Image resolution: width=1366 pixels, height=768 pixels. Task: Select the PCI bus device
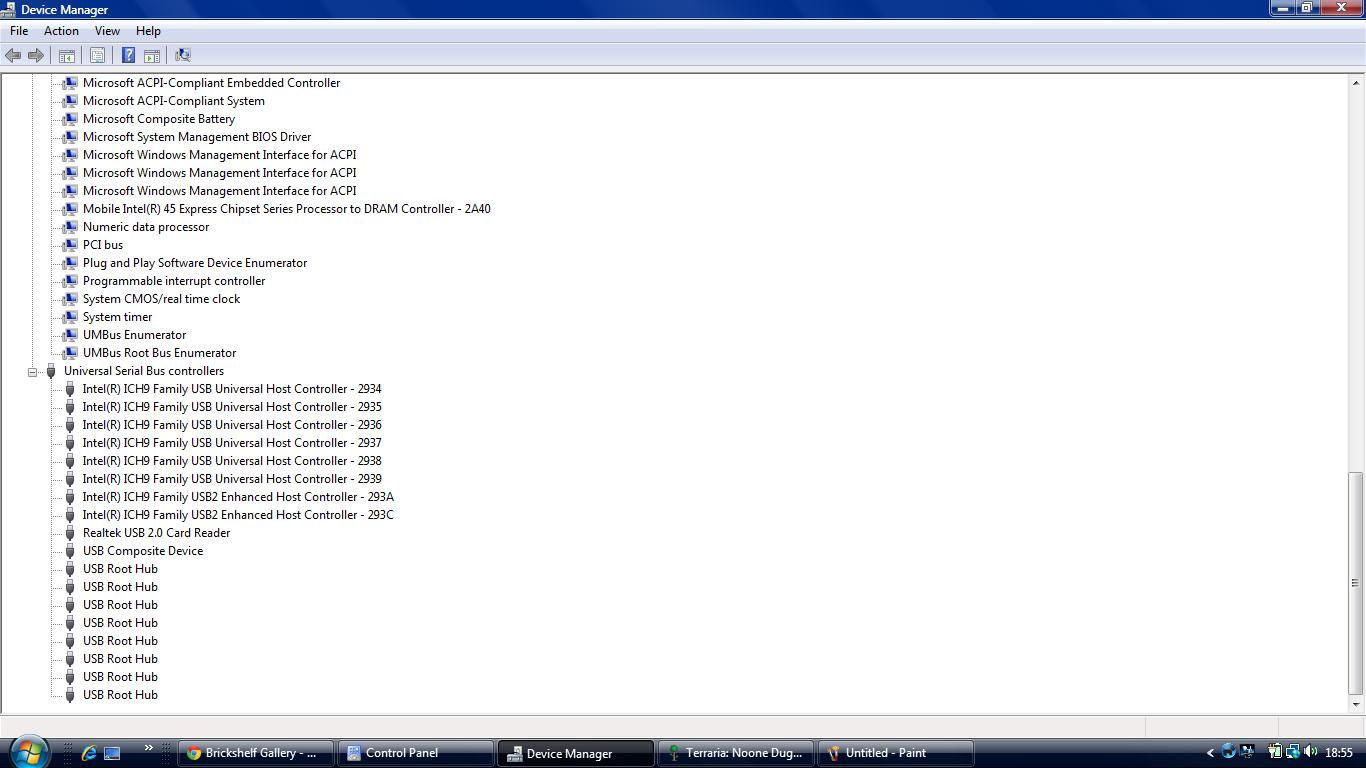[x=103, y=245]
